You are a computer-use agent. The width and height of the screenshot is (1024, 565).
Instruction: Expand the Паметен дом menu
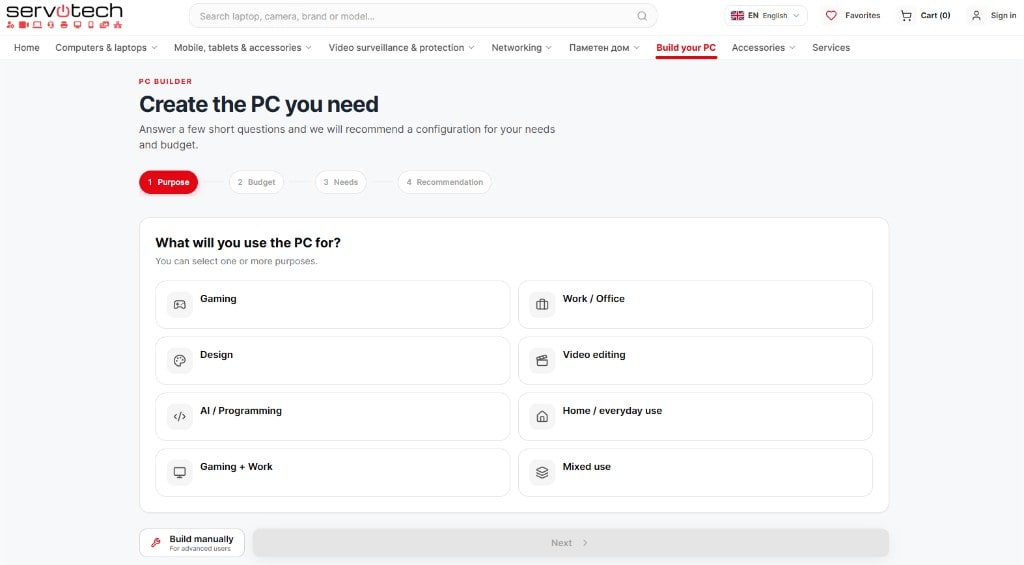pyautogui.click(x=604, y=48)
